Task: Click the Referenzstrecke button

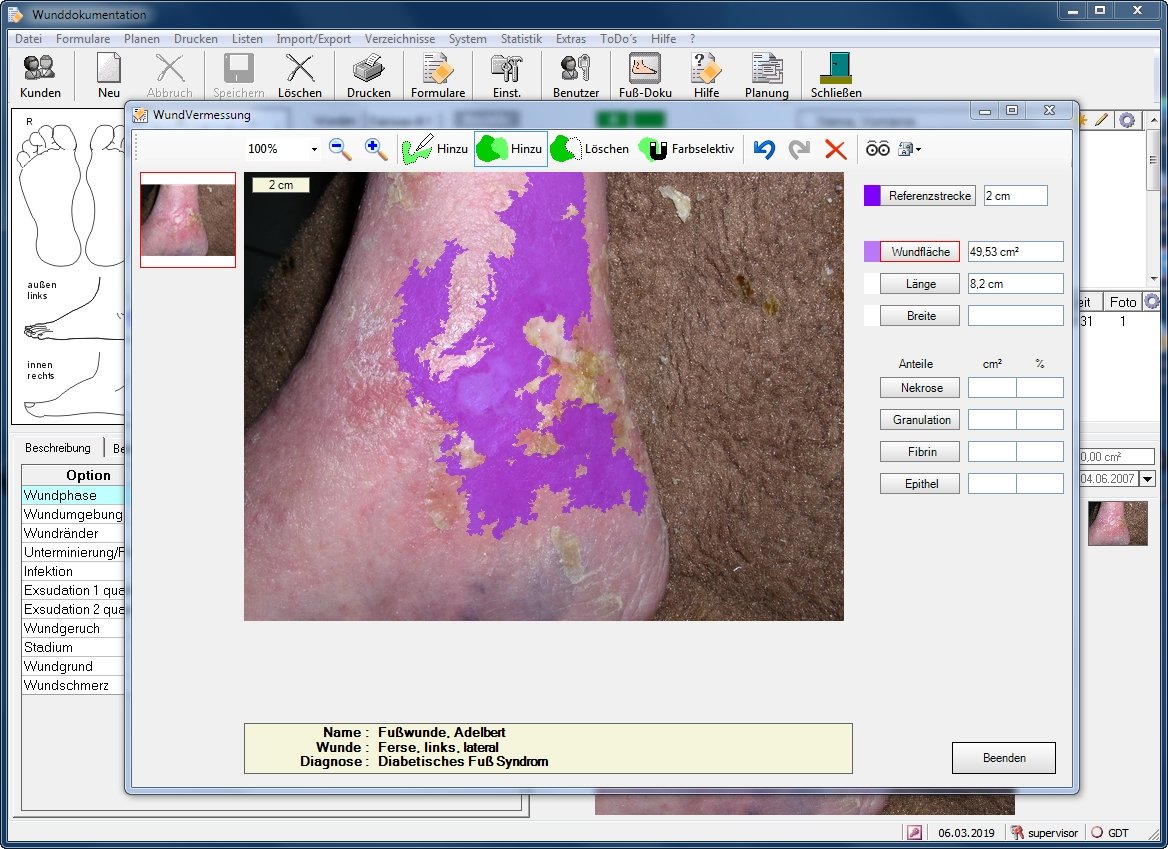Action: (929, 196)
